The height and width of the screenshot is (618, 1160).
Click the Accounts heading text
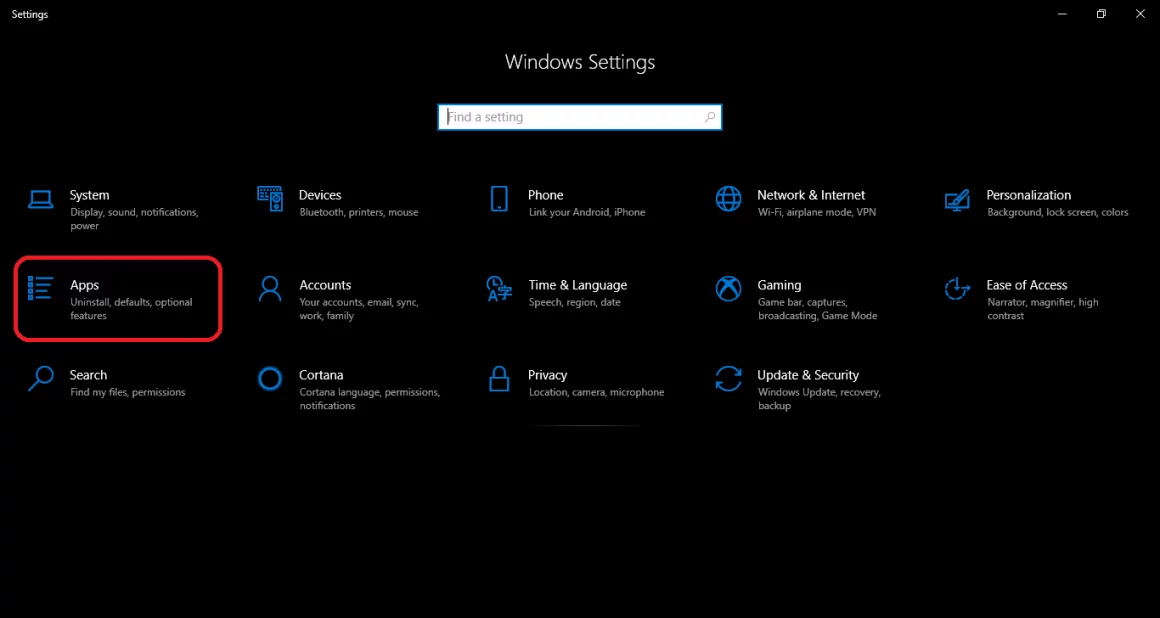[x=325, y=285]
